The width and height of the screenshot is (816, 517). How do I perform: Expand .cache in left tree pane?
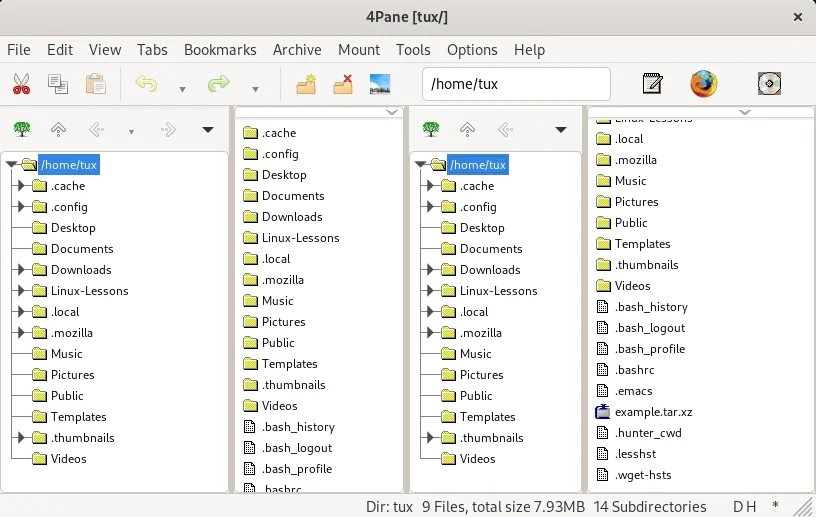(x=21, y=185)
